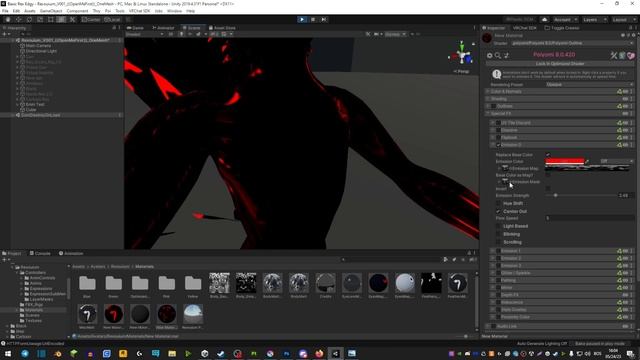The height and width of the screenshot is (360, 640).
Task: Switch to the Console tab
Action: tap(40, 253)
